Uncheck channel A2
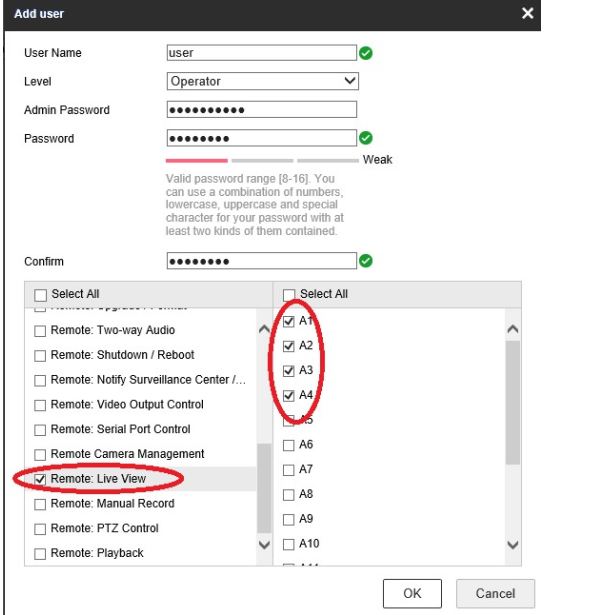 (289, 346)
